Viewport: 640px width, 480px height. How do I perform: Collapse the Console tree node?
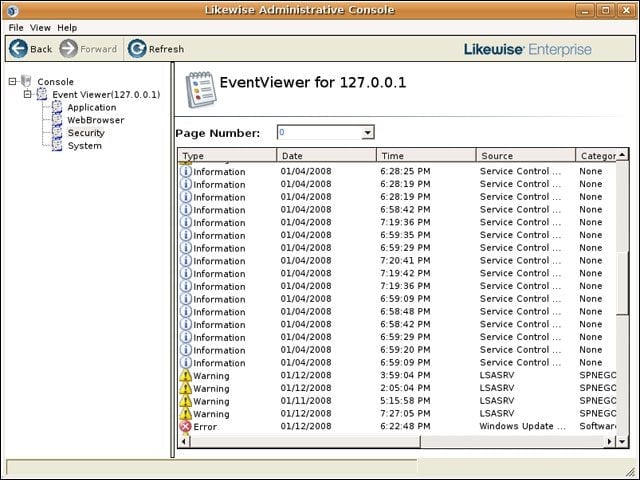12,81
